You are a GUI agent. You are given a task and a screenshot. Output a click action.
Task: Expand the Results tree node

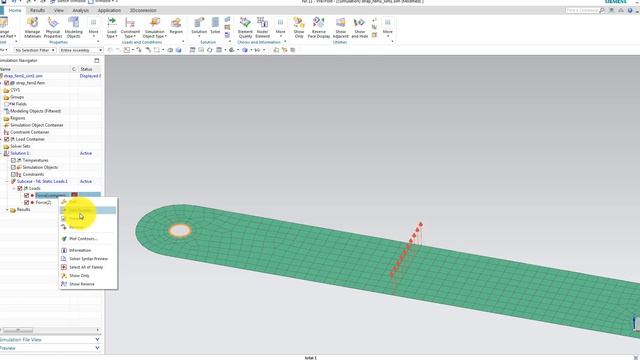pyautogui.click(x=7, y=210)
